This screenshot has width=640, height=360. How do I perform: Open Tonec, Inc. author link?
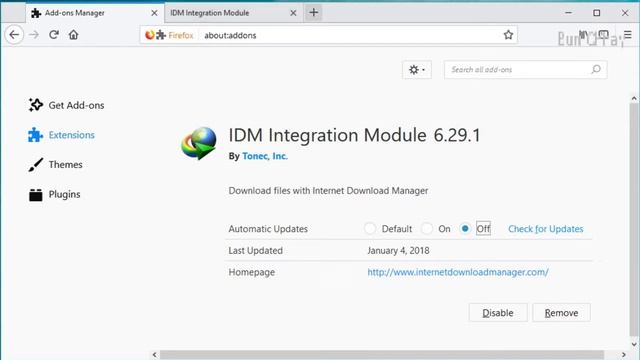pyautogui.click(x=265, y=156)
